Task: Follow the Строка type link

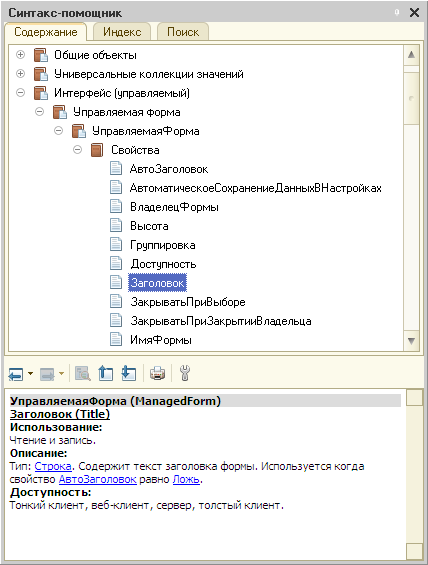Action: (53, 466)
